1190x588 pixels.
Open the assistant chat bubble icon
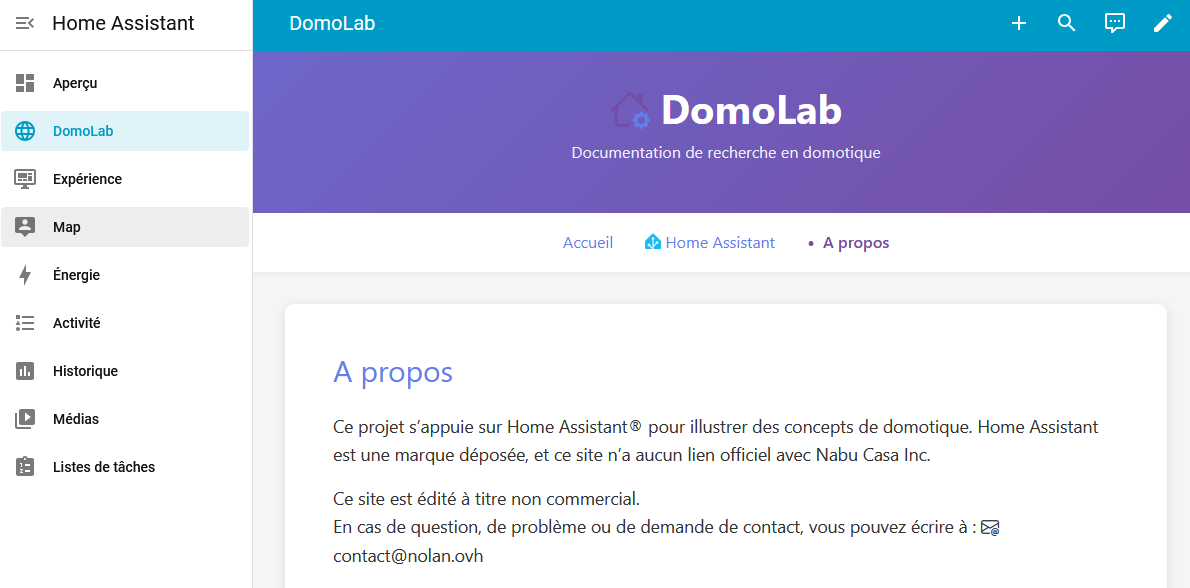click(x=1115, y=23)
